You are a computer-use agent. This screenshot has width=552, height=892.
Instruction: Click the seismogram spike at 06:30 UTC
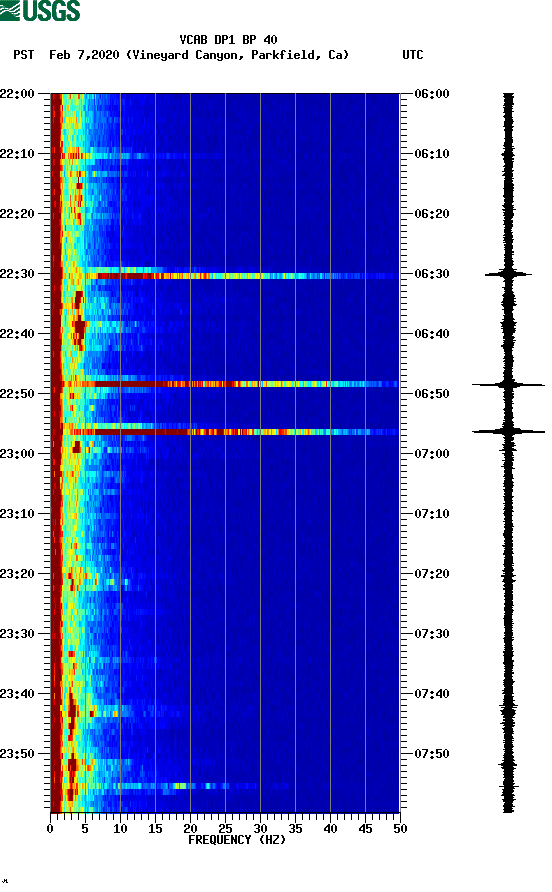(508, 274)
